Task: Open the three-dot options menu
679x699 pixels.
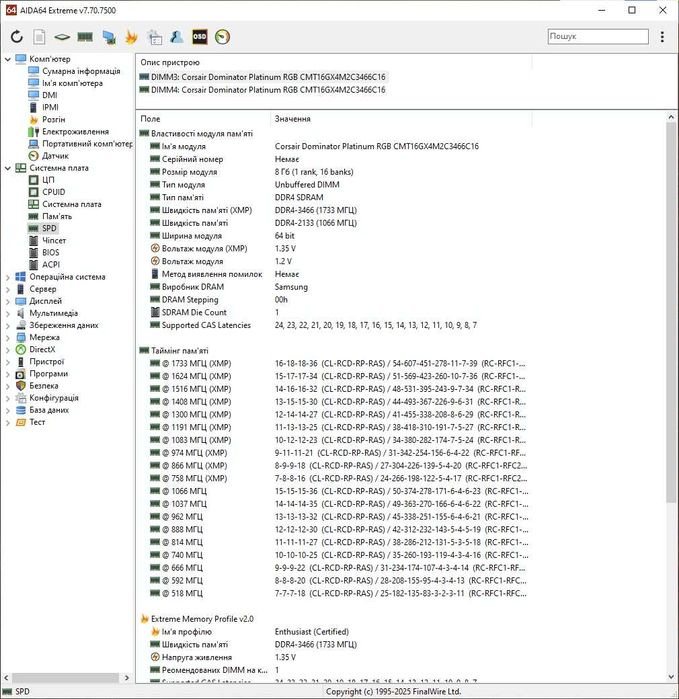Action: [662, 37]
